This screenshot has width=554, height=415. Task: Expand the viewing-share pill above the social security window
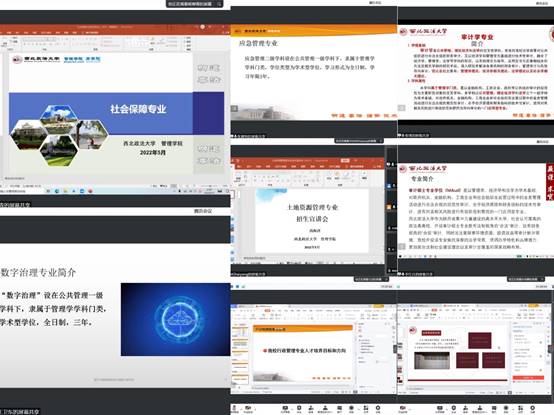point(194,4)
